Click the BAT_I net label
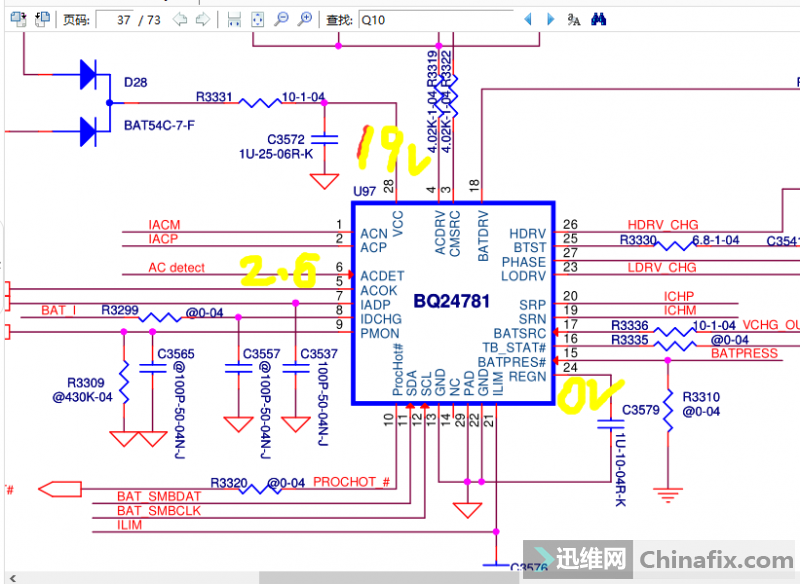This screenshot has width=800, height=584. 59,310
